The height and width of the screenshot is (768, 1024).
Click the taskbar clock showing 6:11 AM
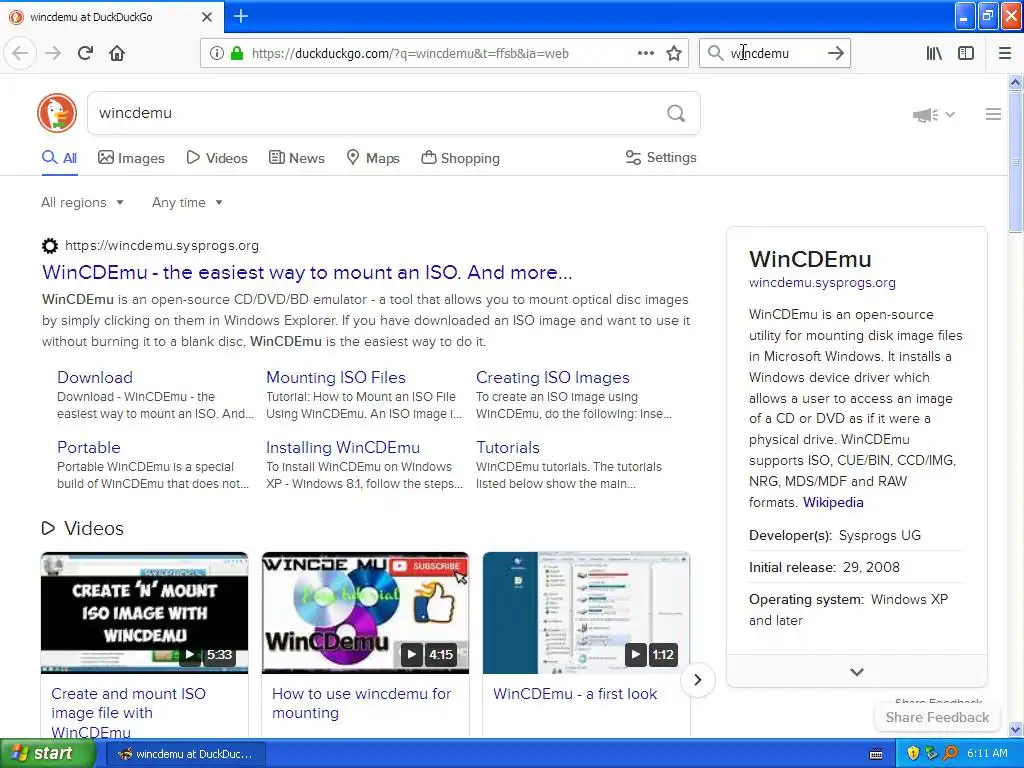pyautogui.click(x=987, y=754)
